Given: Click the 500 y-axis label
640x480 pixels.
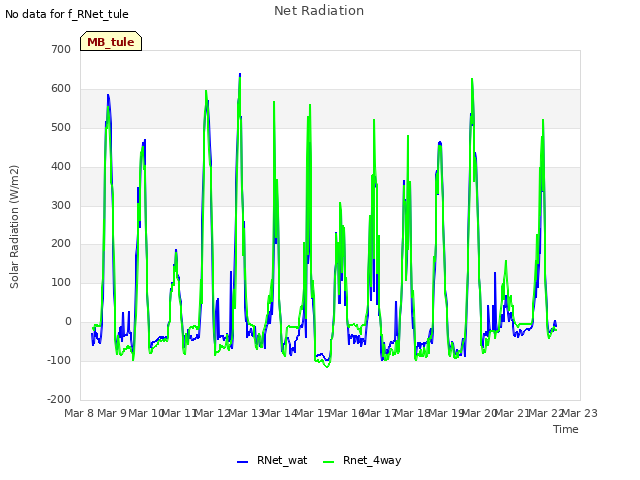Looking at the screenshot, I should click(x=61, y=127).
